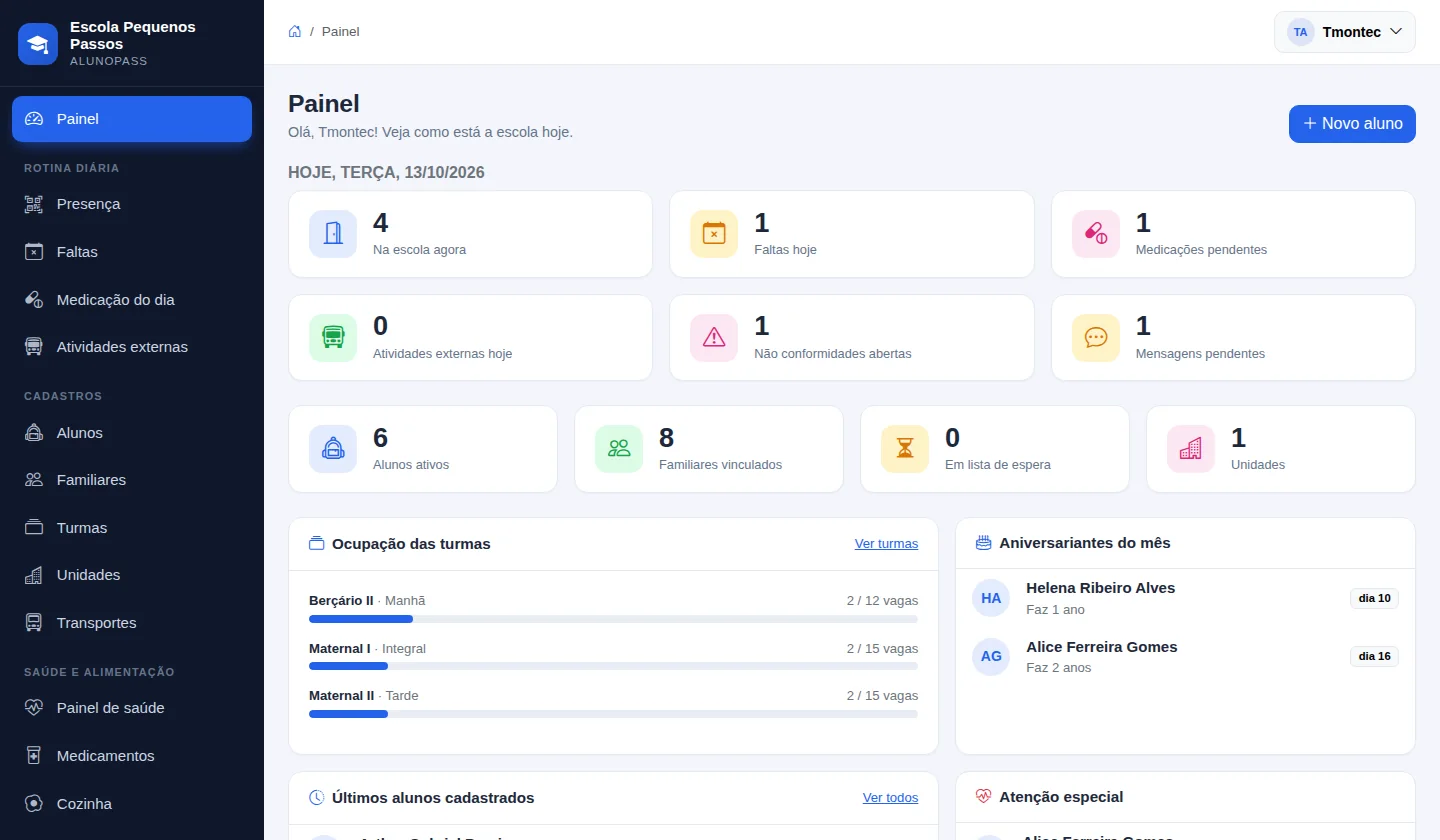The image size is (1440, 840).
Task: Go to Faltas in the sidebar
Action: (x=132, y=252)
